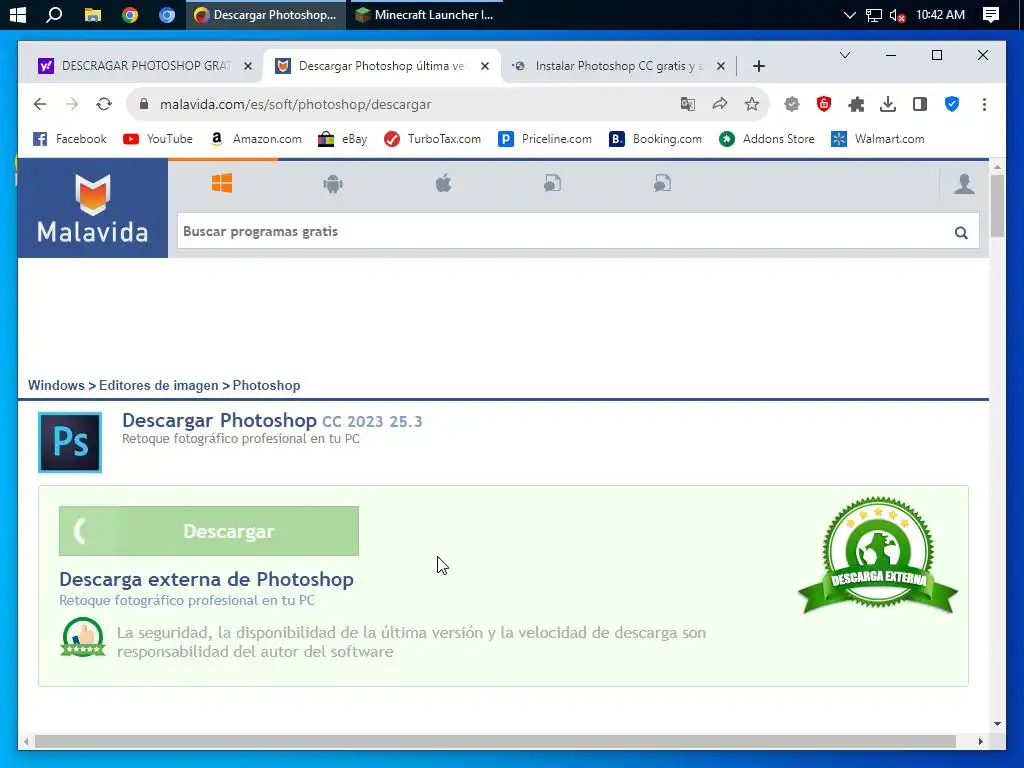Select the Windows platform icon
Screen dimensions: 1024x768
222,184
